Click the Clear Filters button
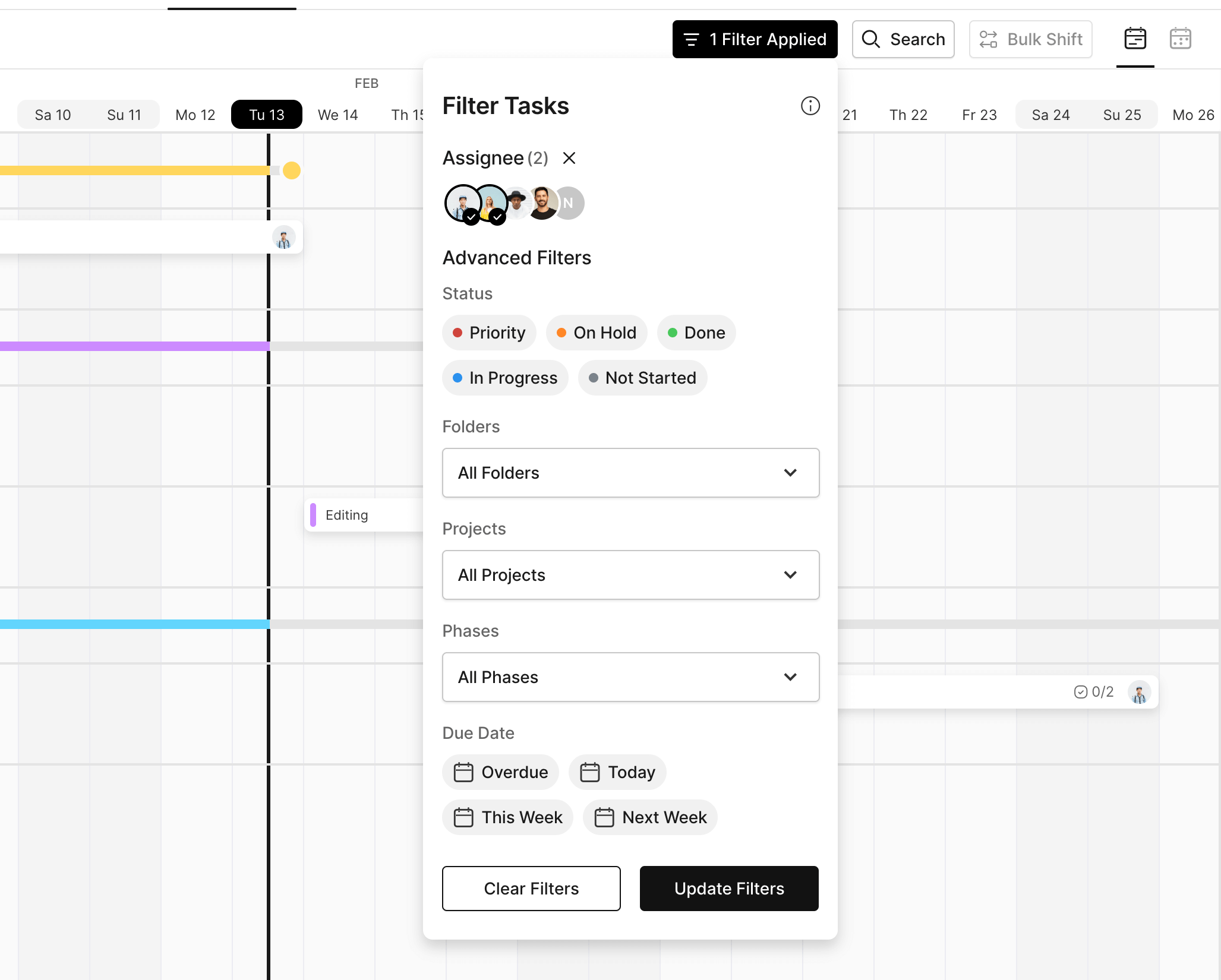The width and height of the screenshot is (1221, 980). [x=531, y=889]
